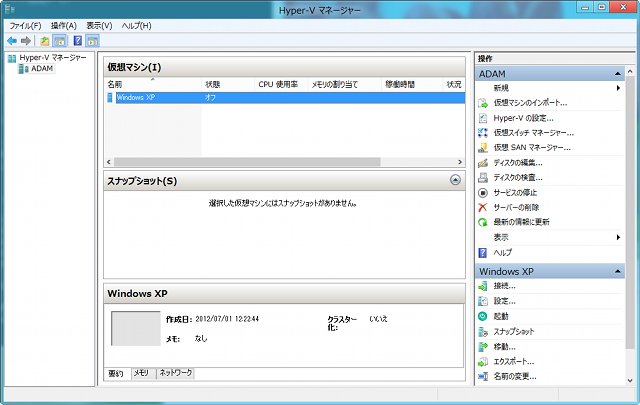Switch to the メモリ tab
This screenshot has height=405, width=640.
(x=142, y=373)
